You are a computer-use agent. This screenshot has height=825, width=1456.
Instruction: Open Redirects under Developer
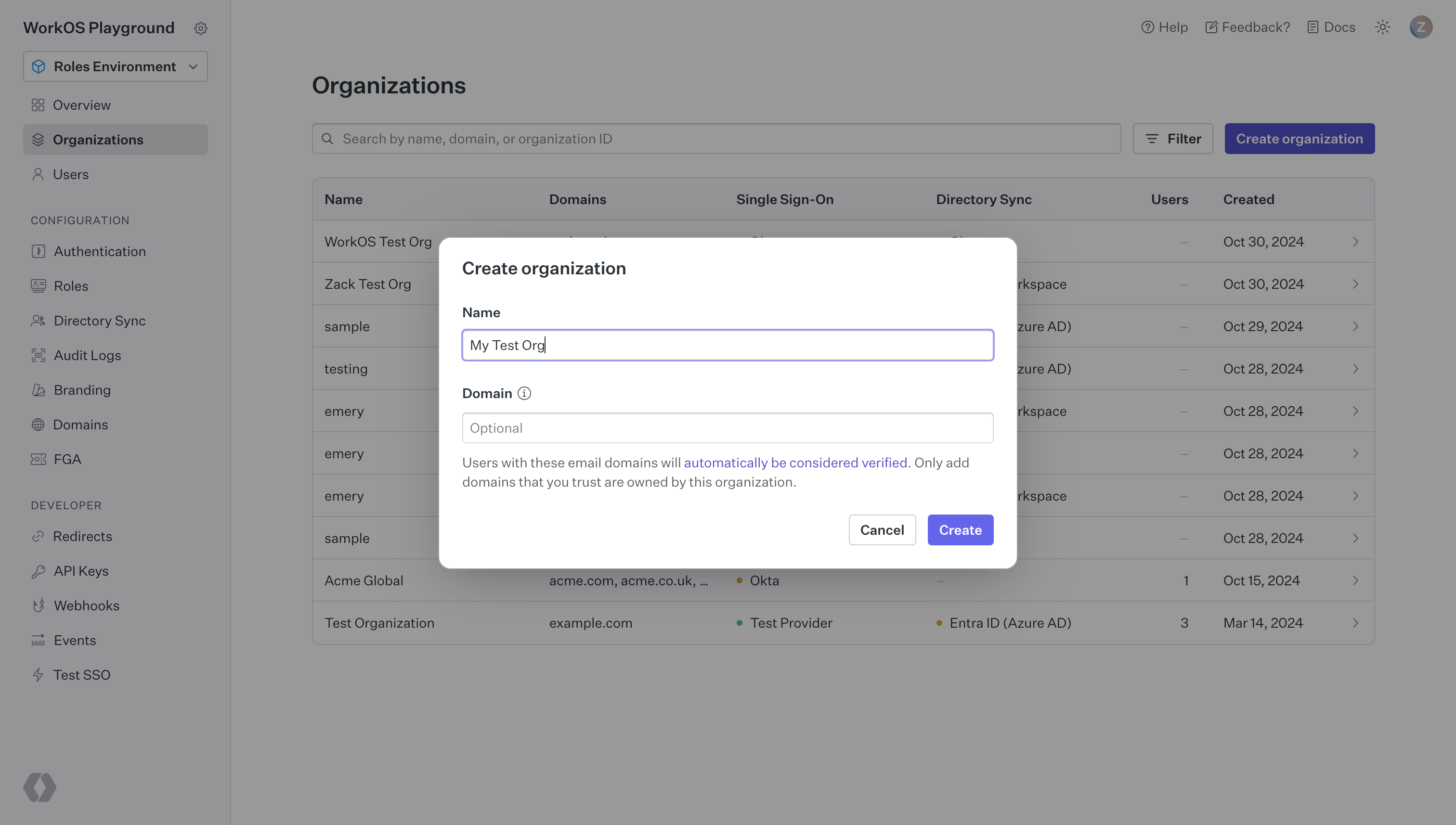[83, 536]
